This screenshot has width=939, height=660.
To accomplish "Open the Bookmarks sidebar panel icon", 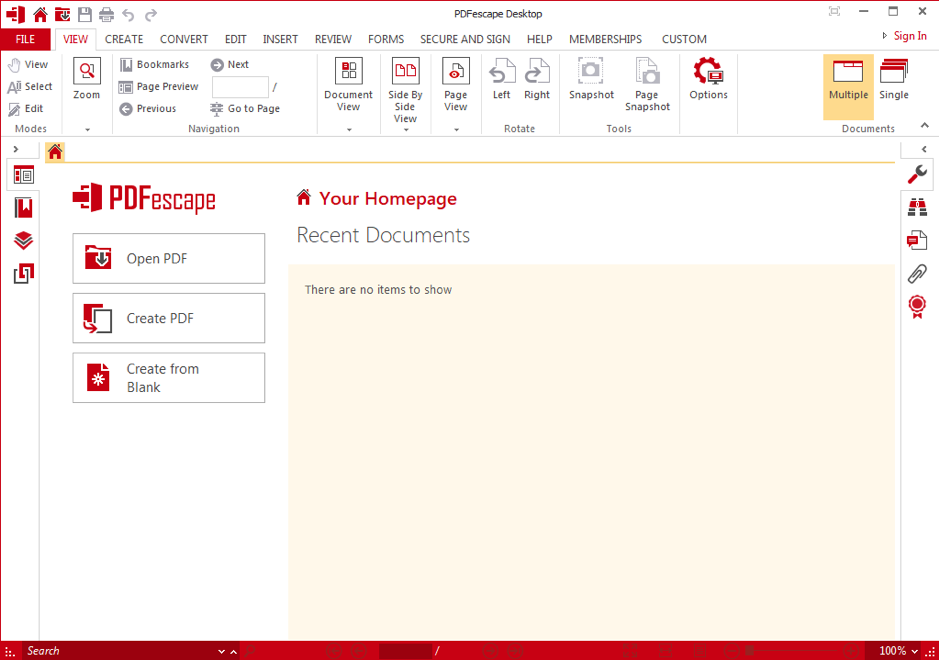I will (x=24, y=208).
